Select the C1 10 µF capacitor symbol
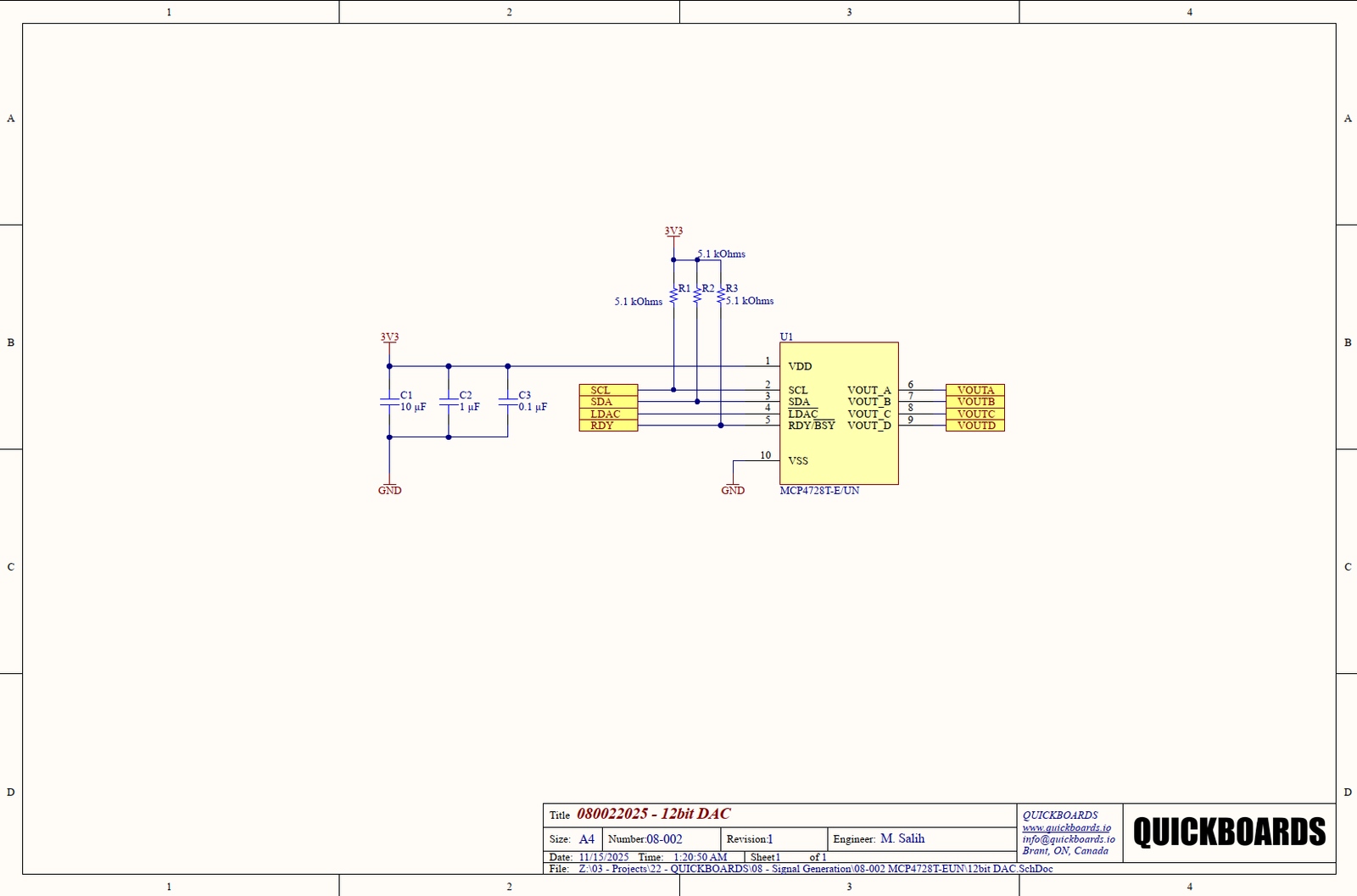The image size is (1357, 896). pyautogui.click(x=389, y=402)
